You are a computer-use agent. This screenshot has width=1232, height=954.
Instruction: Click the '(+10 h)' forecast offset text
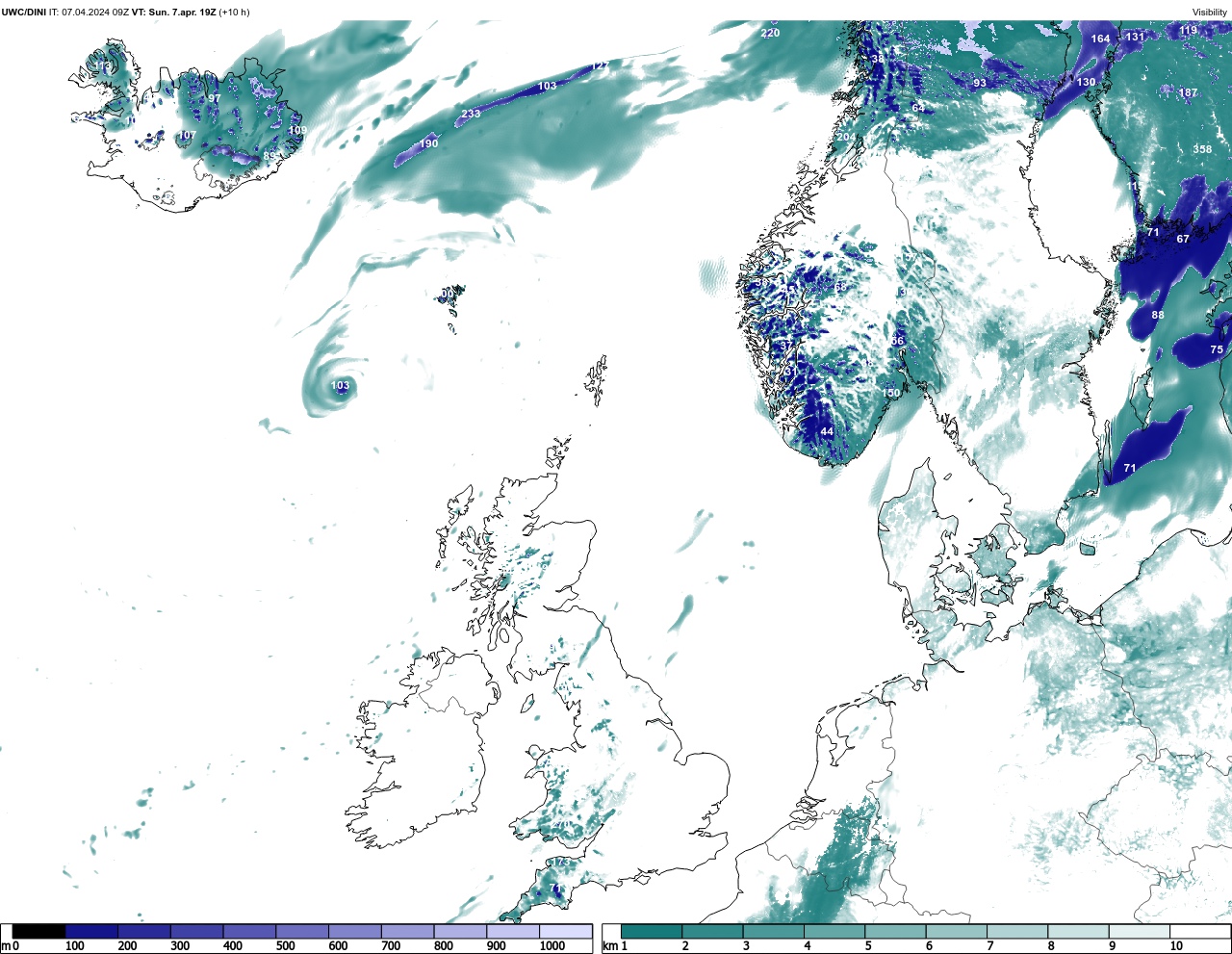(234, 13)
